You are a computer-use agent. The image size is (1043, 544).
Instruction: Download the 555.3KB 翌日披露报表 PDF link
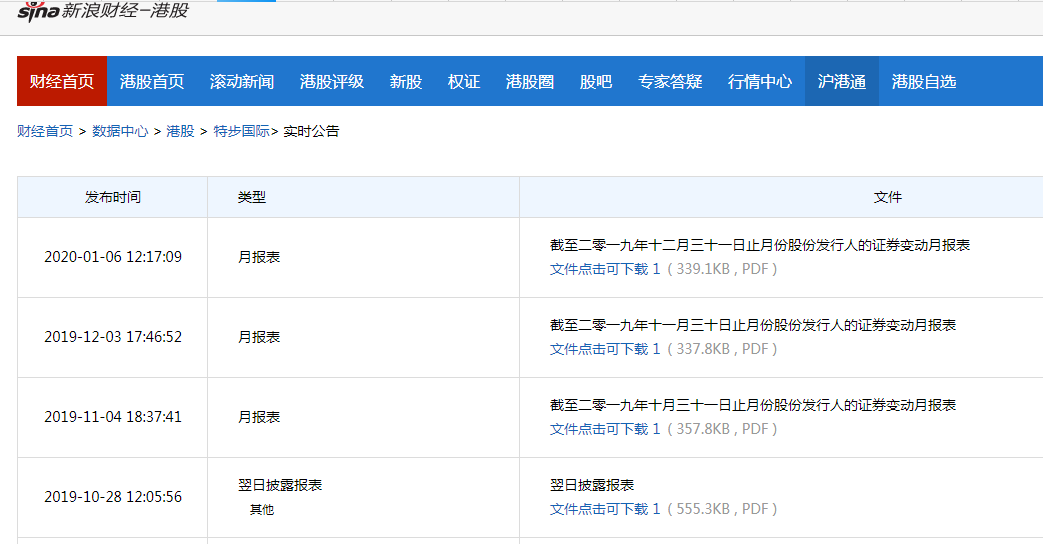tap(605, 509)
